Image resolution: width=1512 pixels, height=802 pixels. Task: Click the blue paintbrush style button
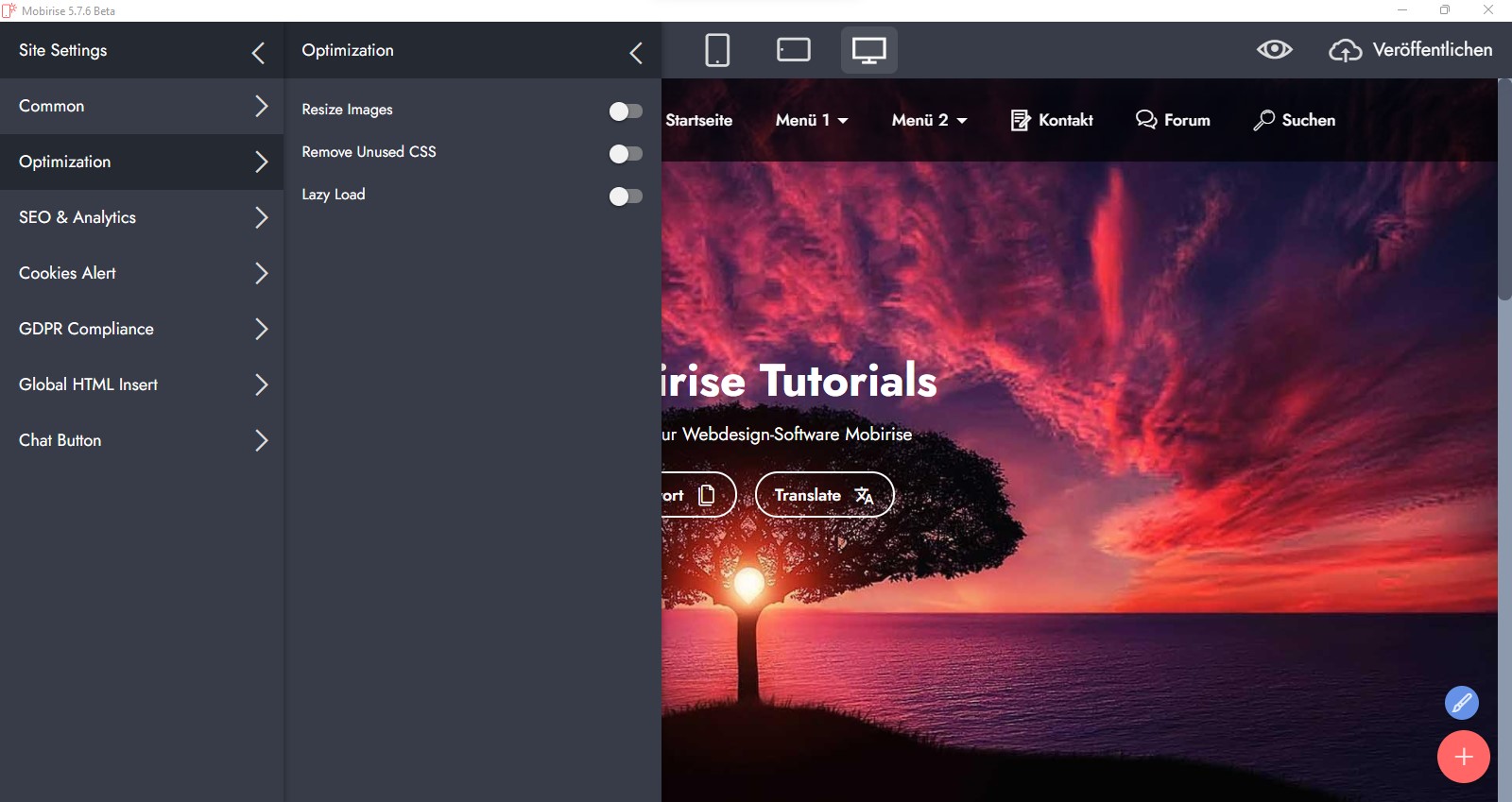[1461, 703]
